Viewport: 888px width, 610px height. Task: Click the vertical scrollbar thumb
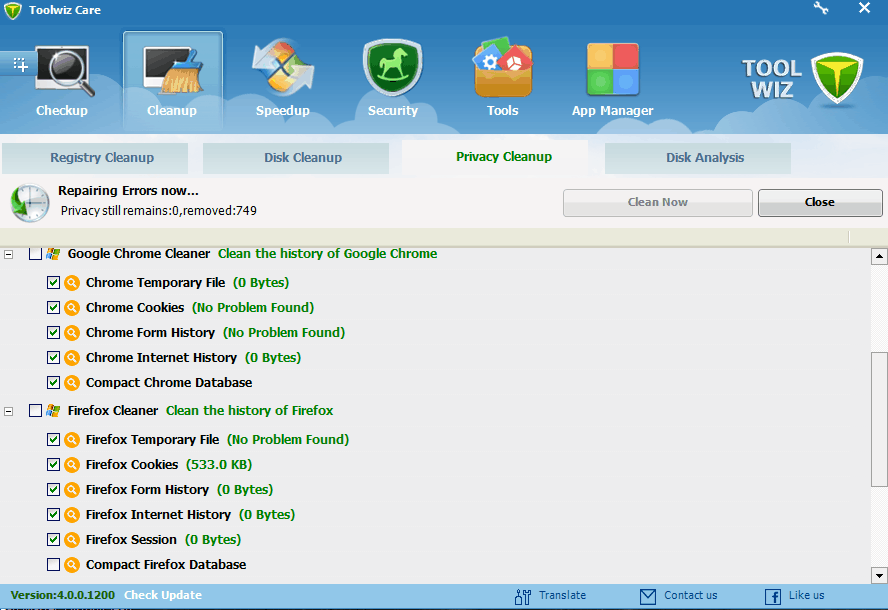879,419
